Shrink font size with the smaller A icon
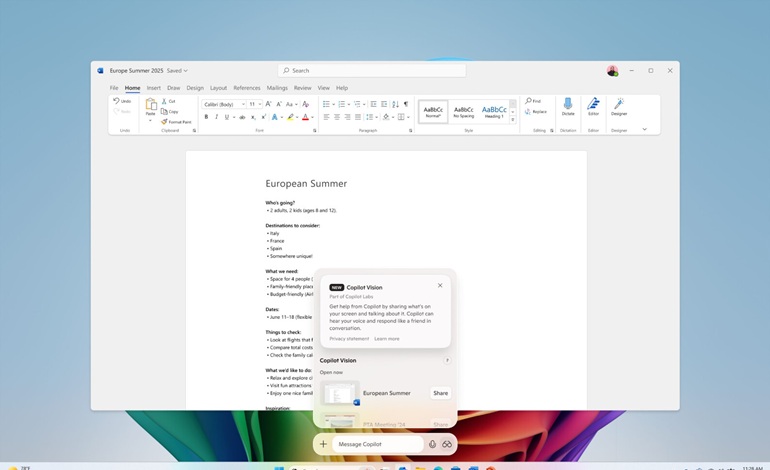 click(279, 104)
